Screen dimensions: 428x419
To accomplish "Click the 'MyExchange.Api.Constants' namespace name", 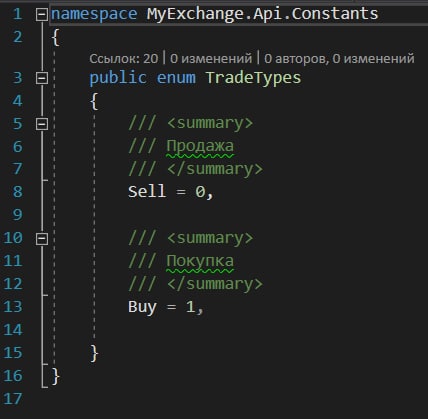I will (262, 14).
